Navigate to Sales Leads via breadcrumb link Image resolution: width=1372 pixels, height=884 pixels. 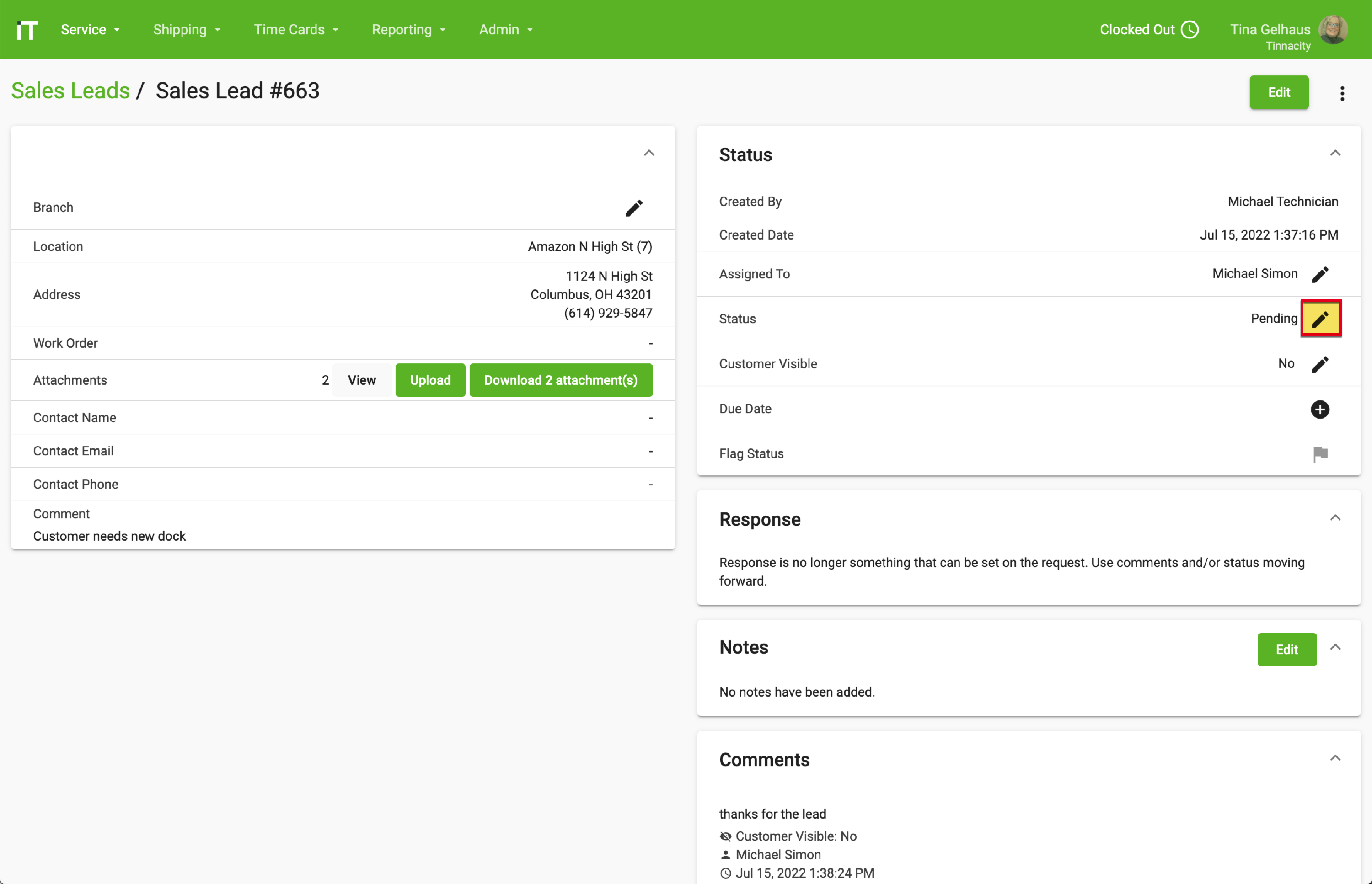(x=70, y=90)
